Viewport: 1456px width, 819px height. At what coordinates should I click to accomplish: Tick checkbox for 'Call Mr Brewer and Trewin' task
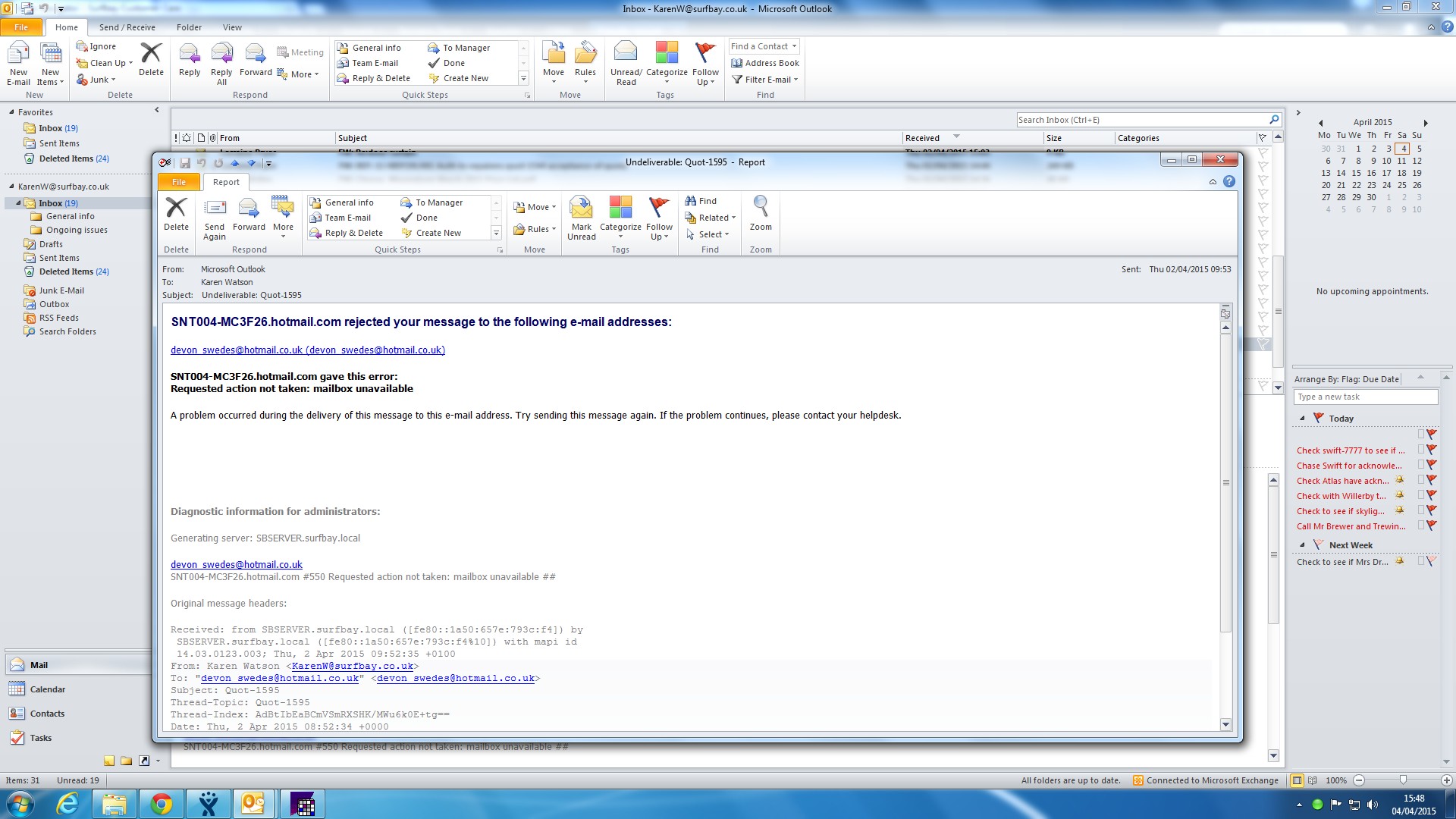[x=1421, y=526]
